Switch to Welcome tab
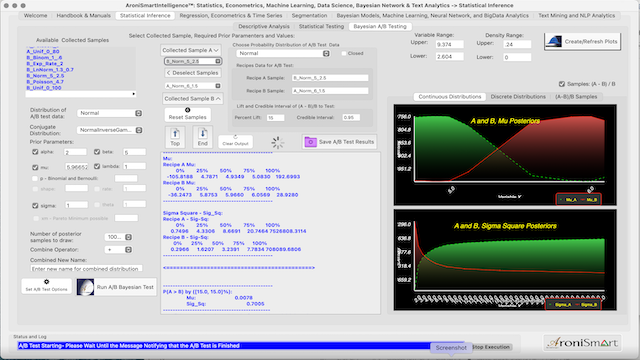 [x=36, y=16]
